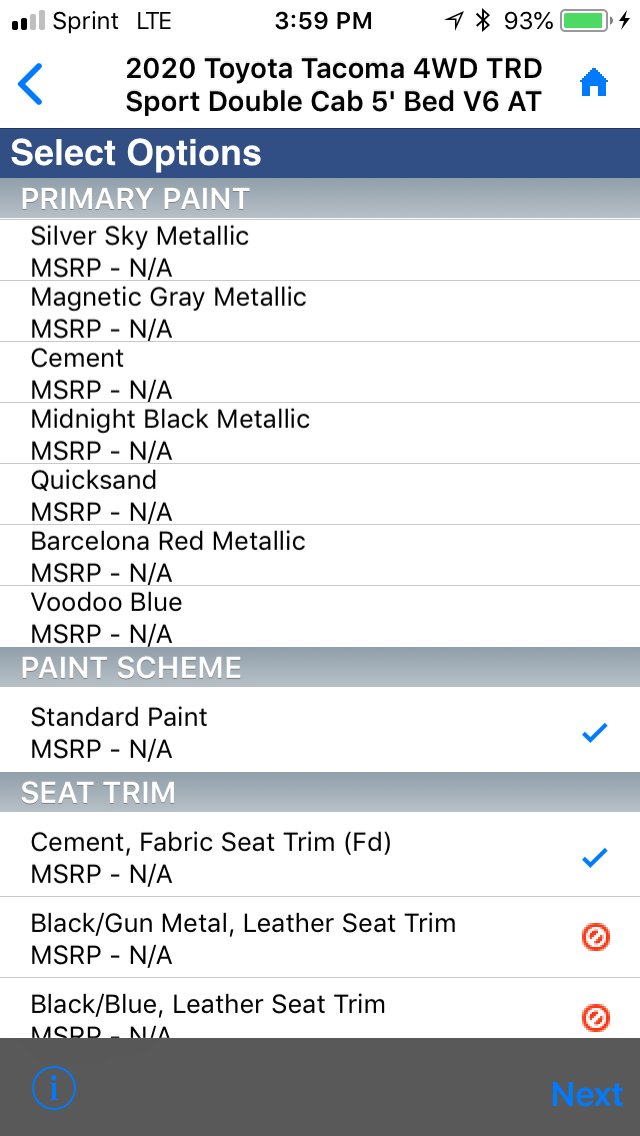Tap the SEAT TRIM section header

click(x=320, y=792)
